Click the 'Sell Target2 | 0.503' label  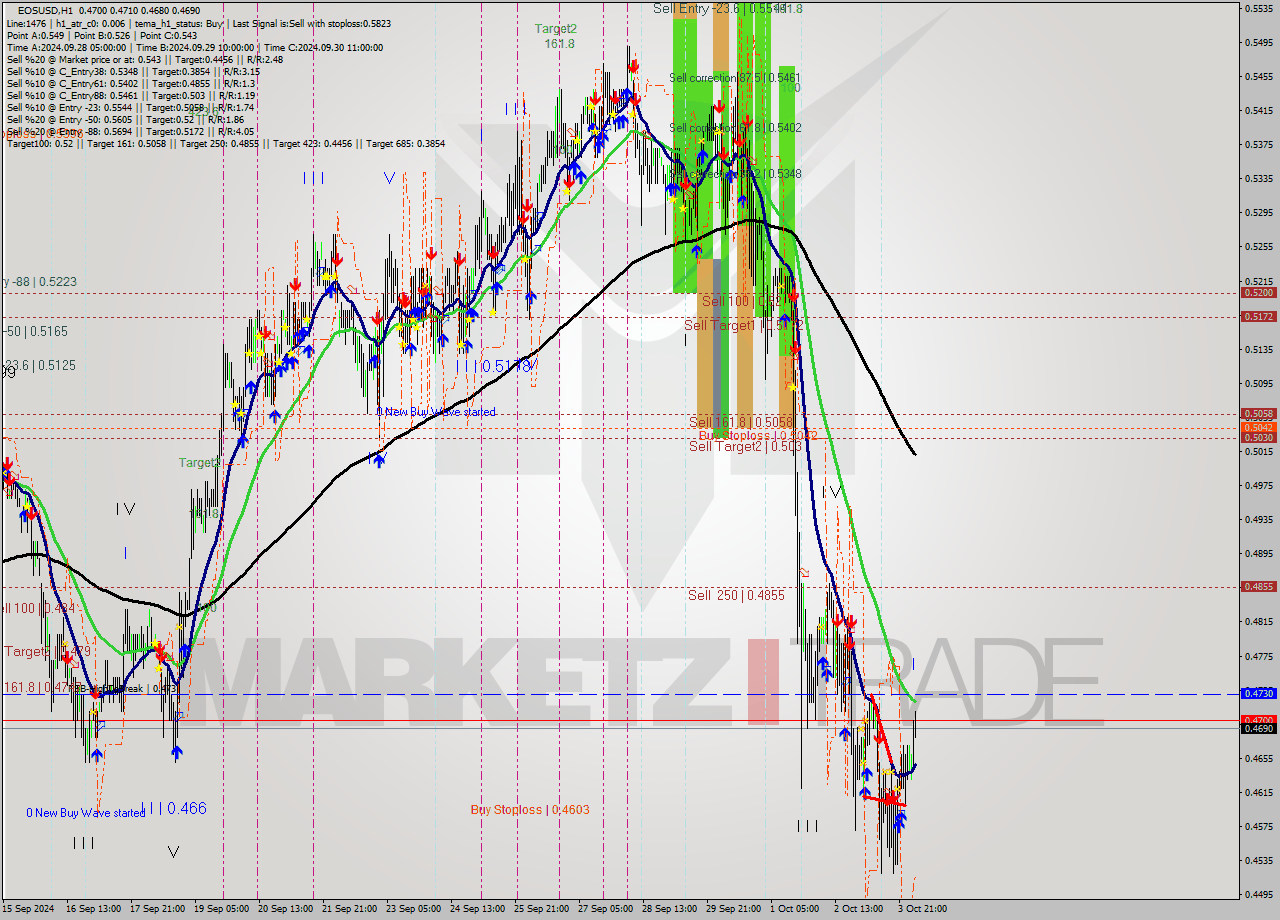click(744, 446)
